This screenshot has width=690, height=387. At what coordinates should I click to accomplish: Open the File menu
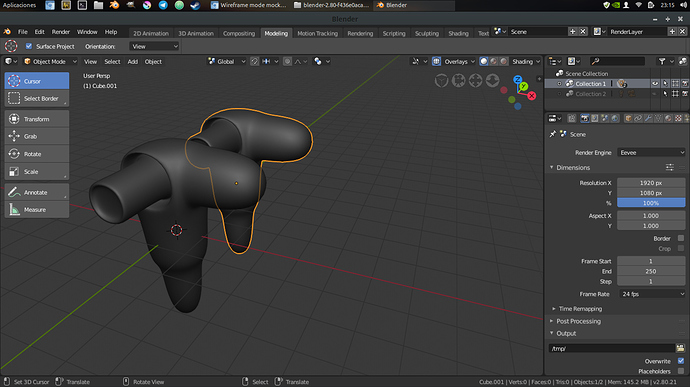point(22,32)
